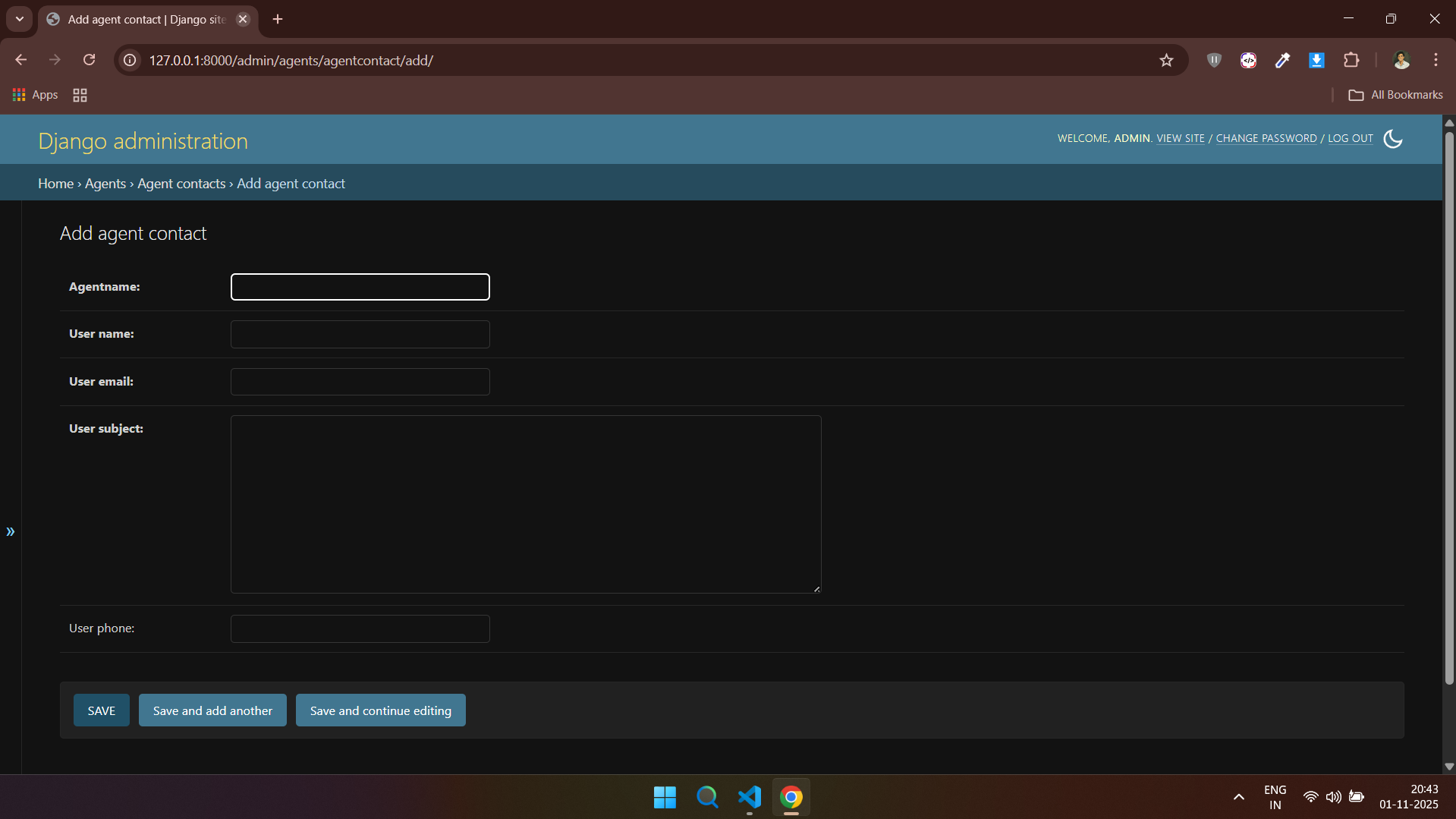Screen dimensions: 1456x819
Task: Focus the Agentname input field
Action: tap(360, 287)
